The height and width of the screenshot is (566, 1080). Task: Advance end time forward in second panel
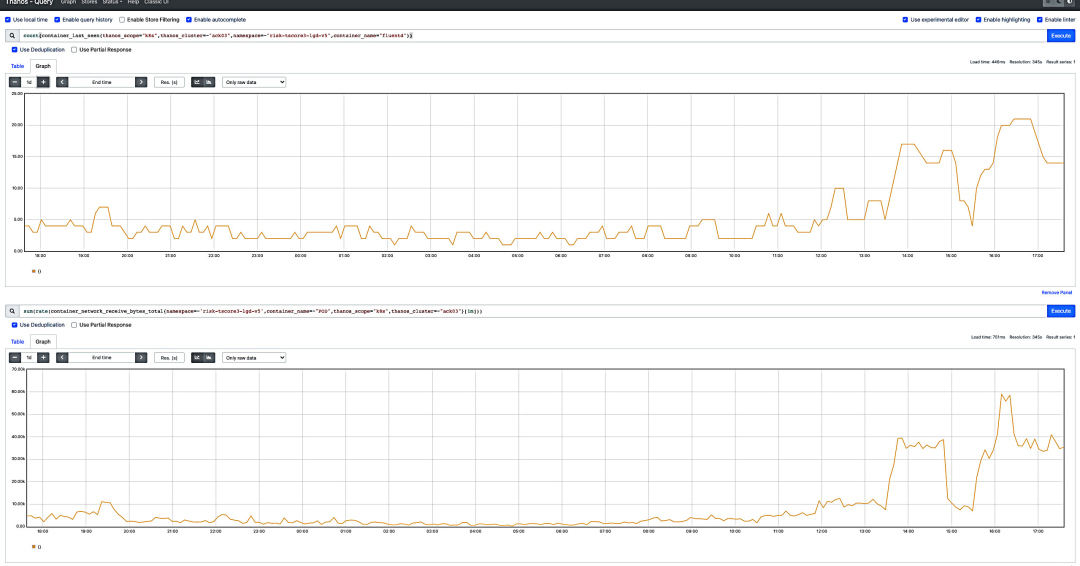point(141,357)
